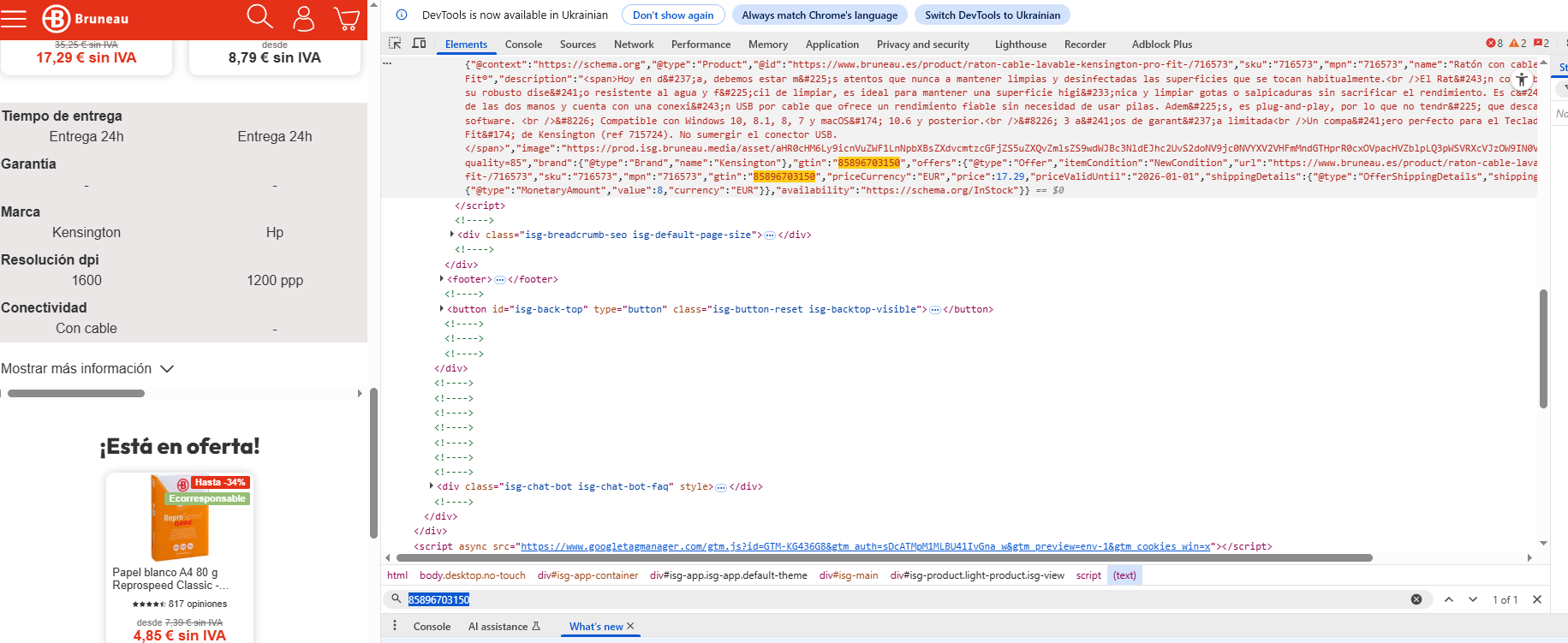Open the Privacy and security tab
The image size is (1568, 643).
[x=923, y=44]
